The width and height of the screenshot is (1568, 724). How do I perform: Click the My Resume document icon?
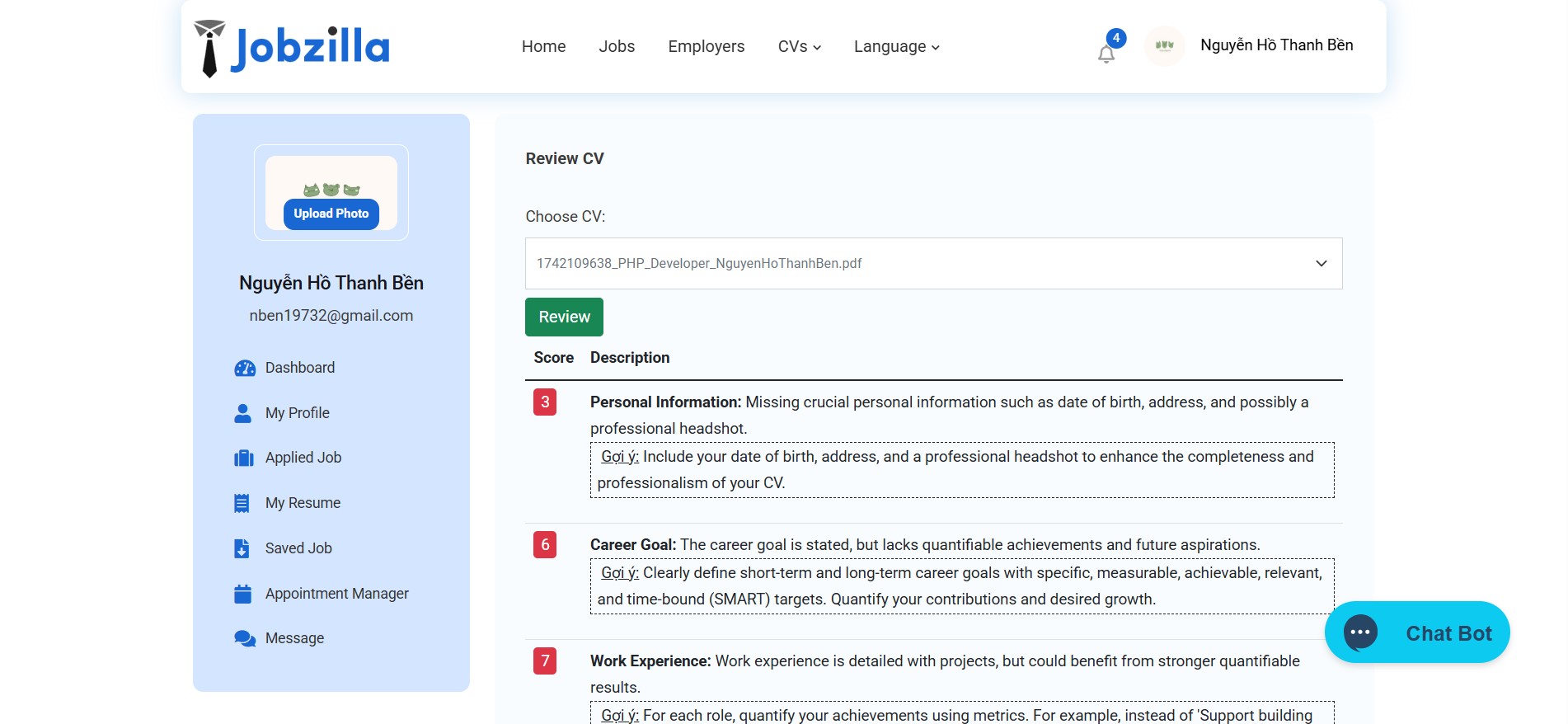click(x=242, y=503)
